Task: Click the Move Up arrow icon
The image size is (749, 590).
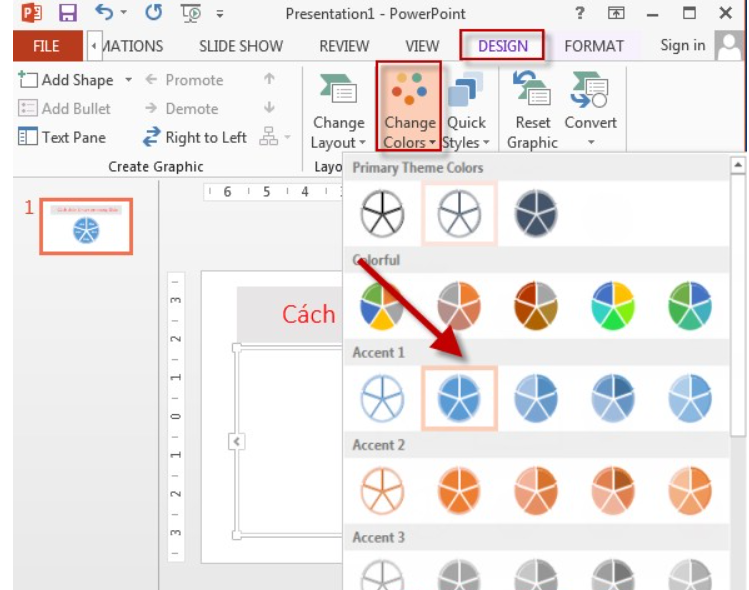Action: click(x=269, y=79)
